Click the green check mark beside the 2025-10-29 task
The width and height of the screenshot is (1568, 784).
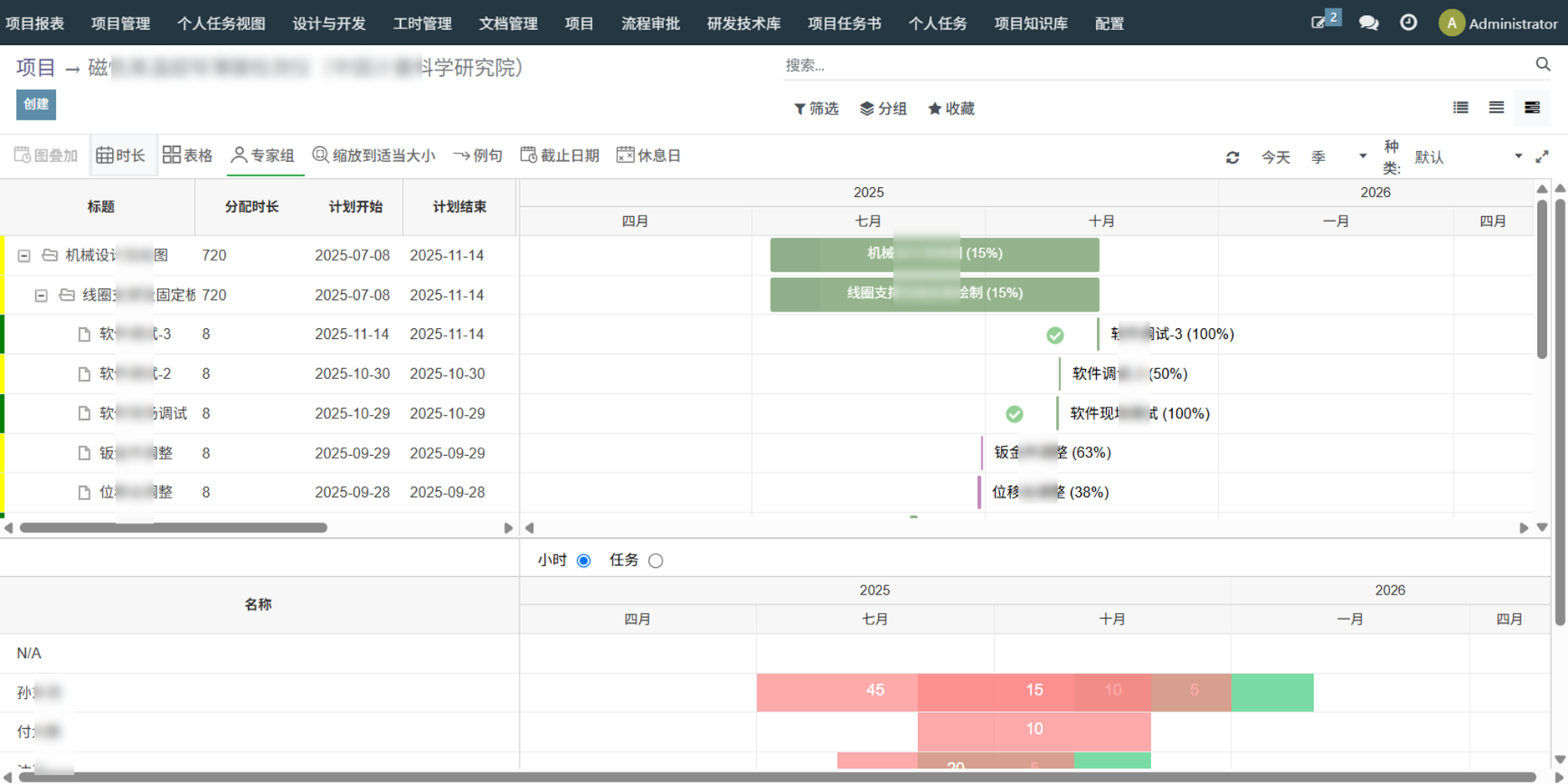tap(1014, 413)
